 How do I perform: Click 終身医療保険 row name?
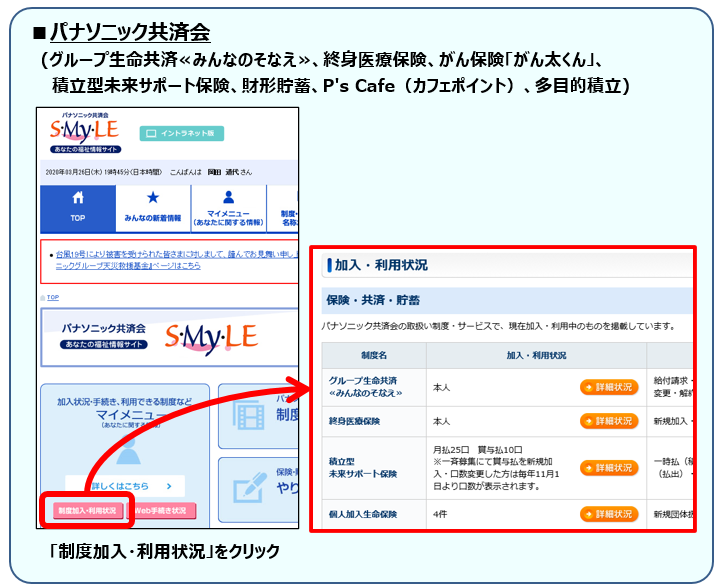(354, 421)
